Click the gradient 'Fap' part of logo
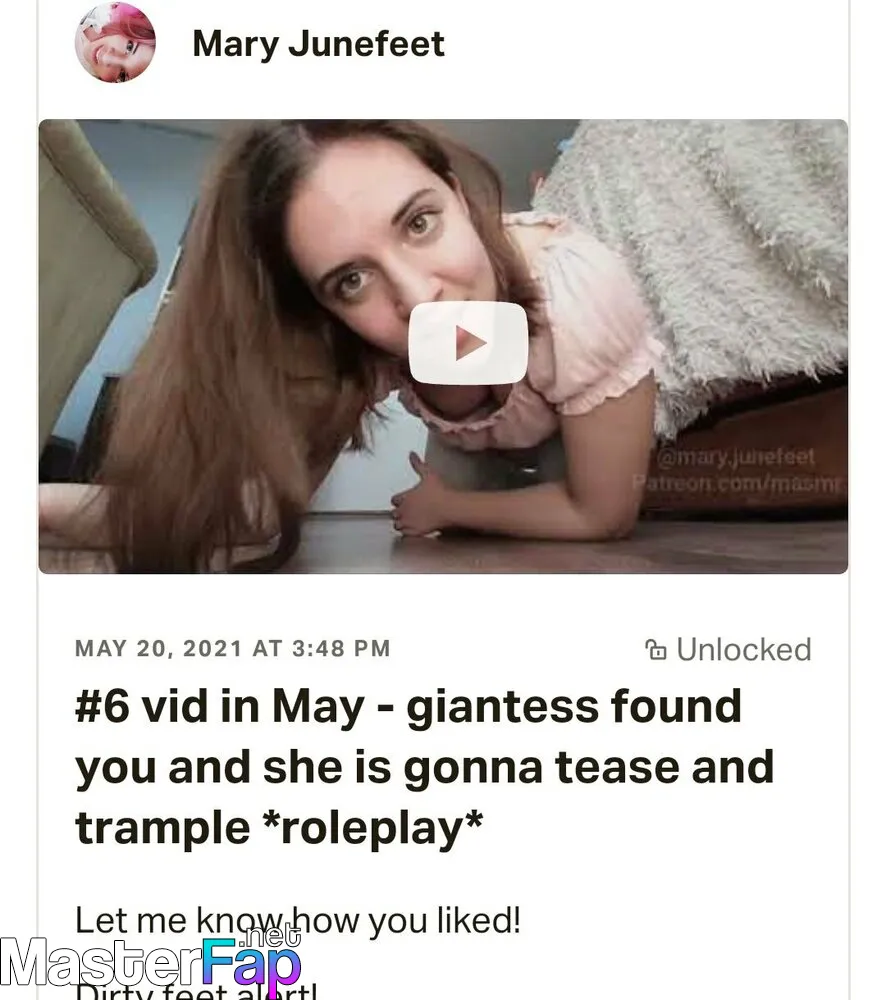Screen dimensions: 886x1000 tap(251, 965)
